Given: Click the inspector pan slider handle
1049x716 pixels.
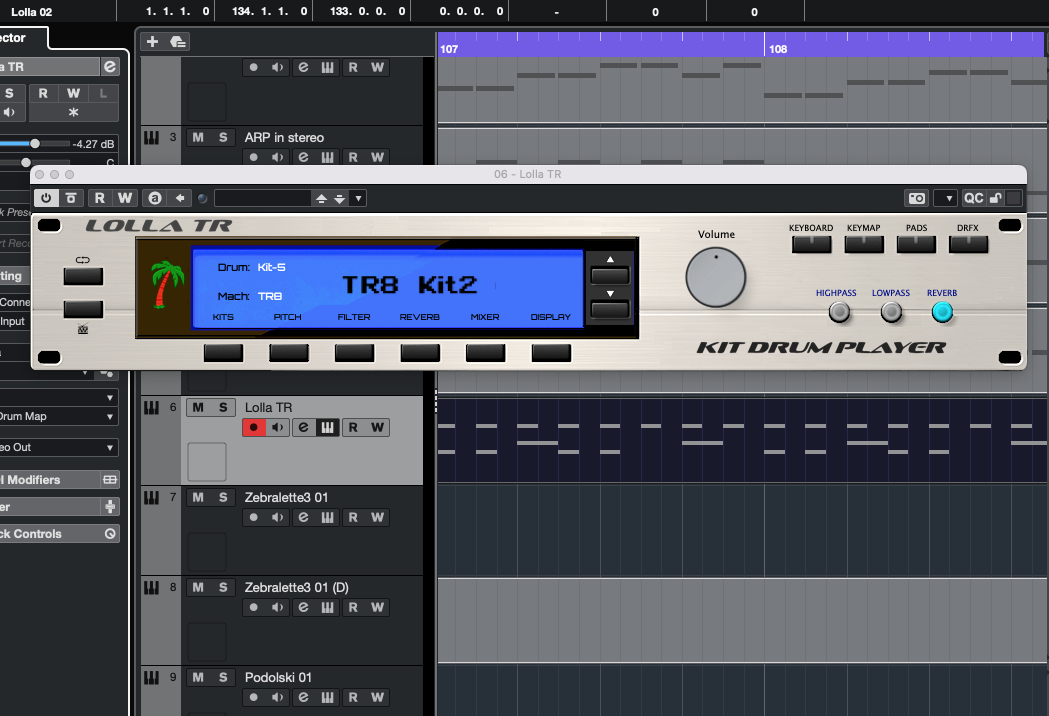Looking at the screenshot, I should tap(25, 162).
